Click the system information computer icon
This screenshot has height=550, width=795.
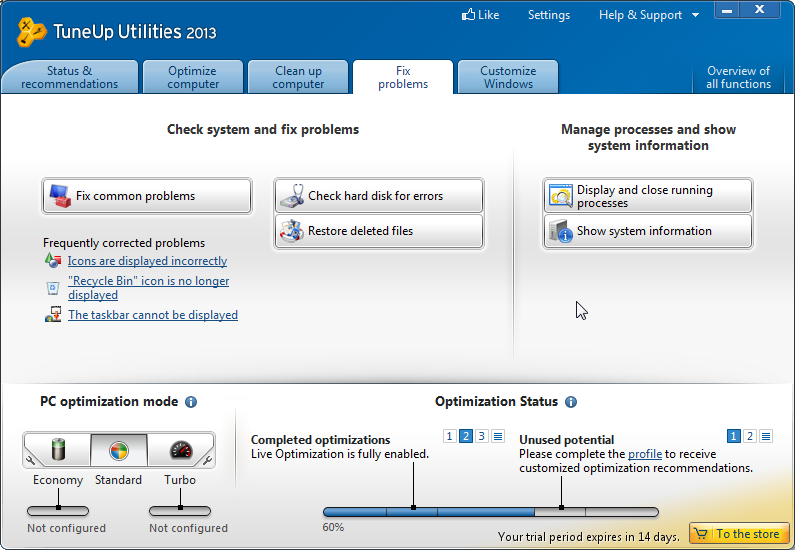tap(561, 231)
